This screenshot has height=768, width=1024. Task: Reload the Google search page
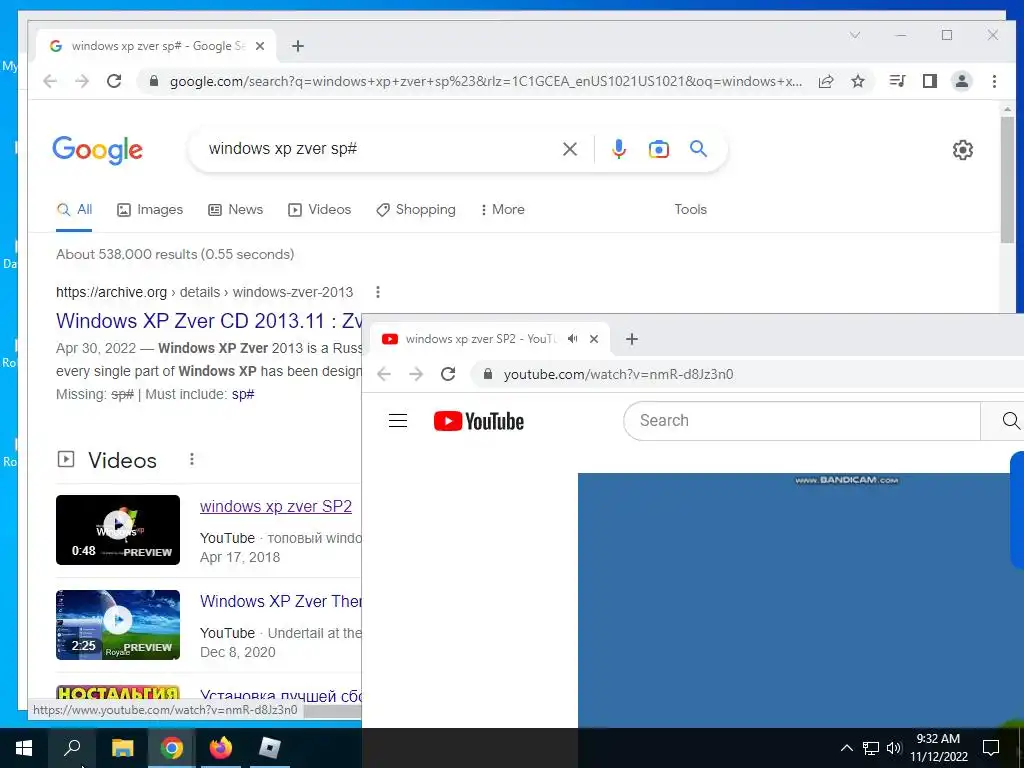coord(114,81)
